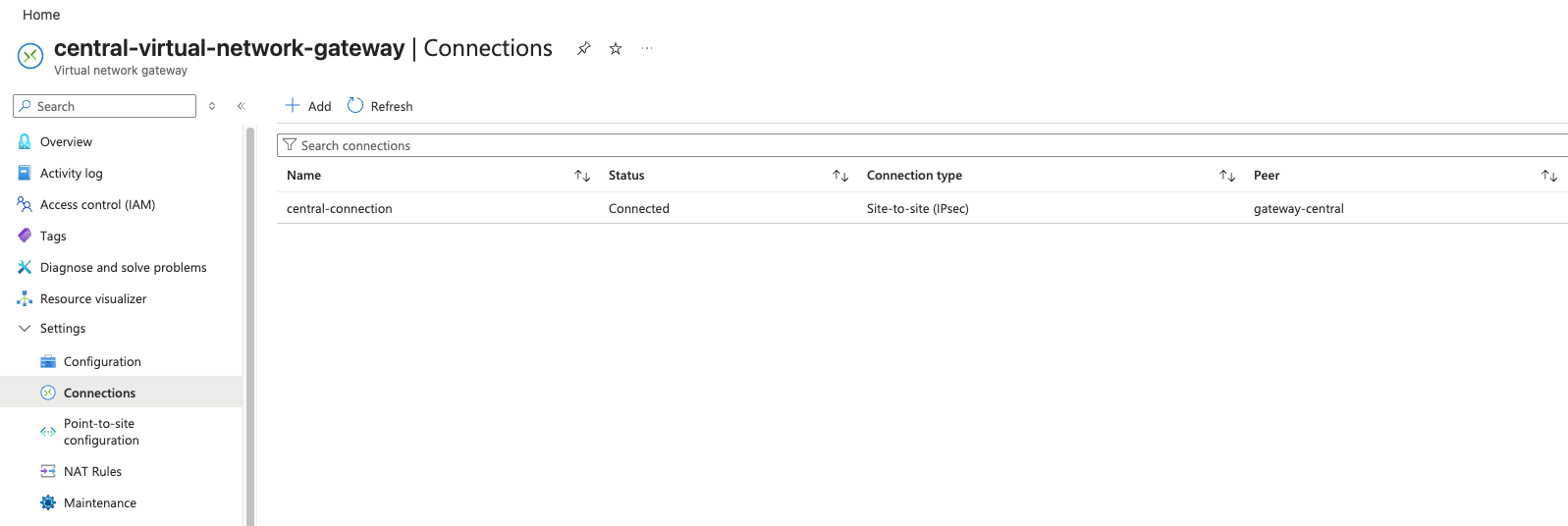Add a new connection
The image size is (1568, 526).
point(307,106)
